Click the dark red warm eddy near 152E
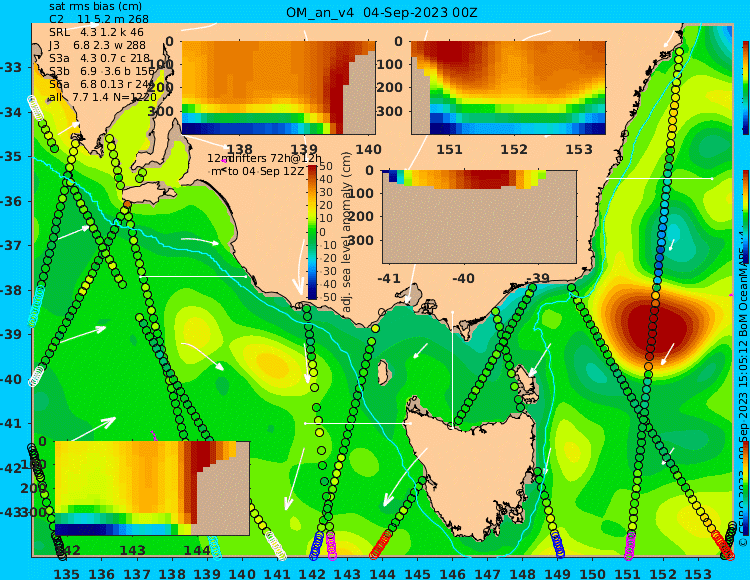 click(x=659, y=325)
